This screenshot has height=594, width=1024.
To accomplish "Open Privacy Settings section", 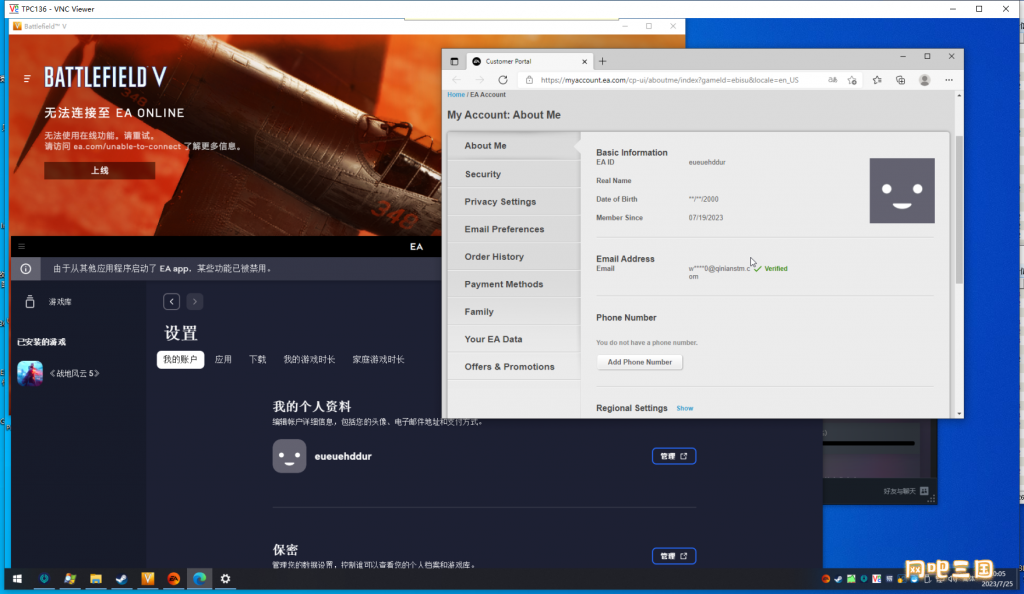I will point(514,202).
